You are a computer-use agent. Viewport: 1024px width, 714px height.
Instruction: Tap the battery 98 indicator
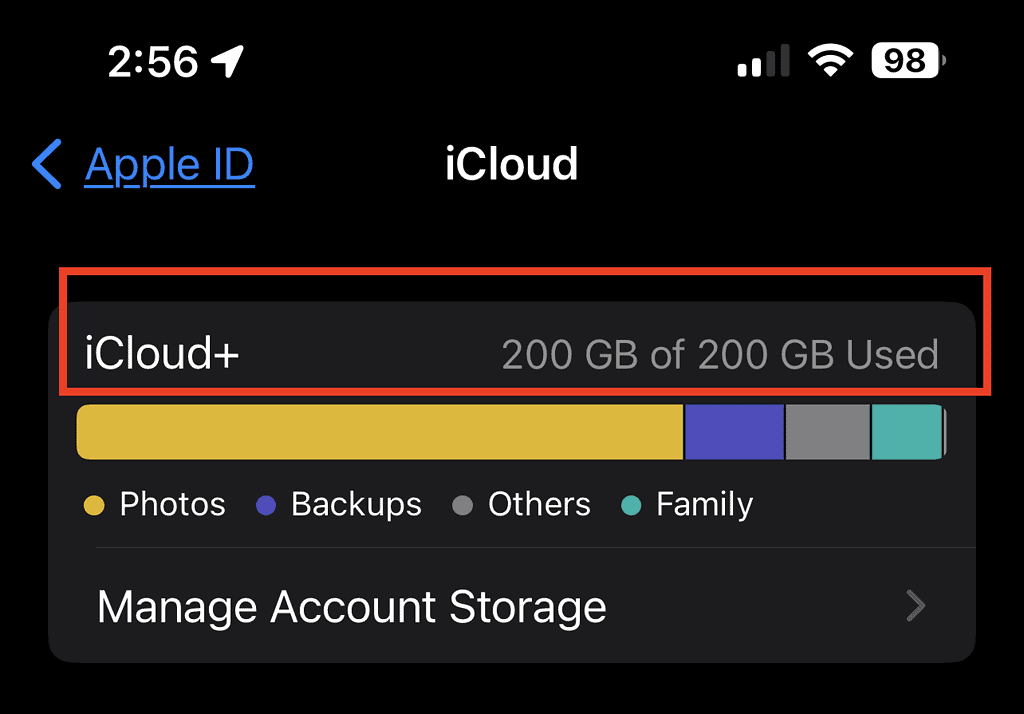[907, 62]
